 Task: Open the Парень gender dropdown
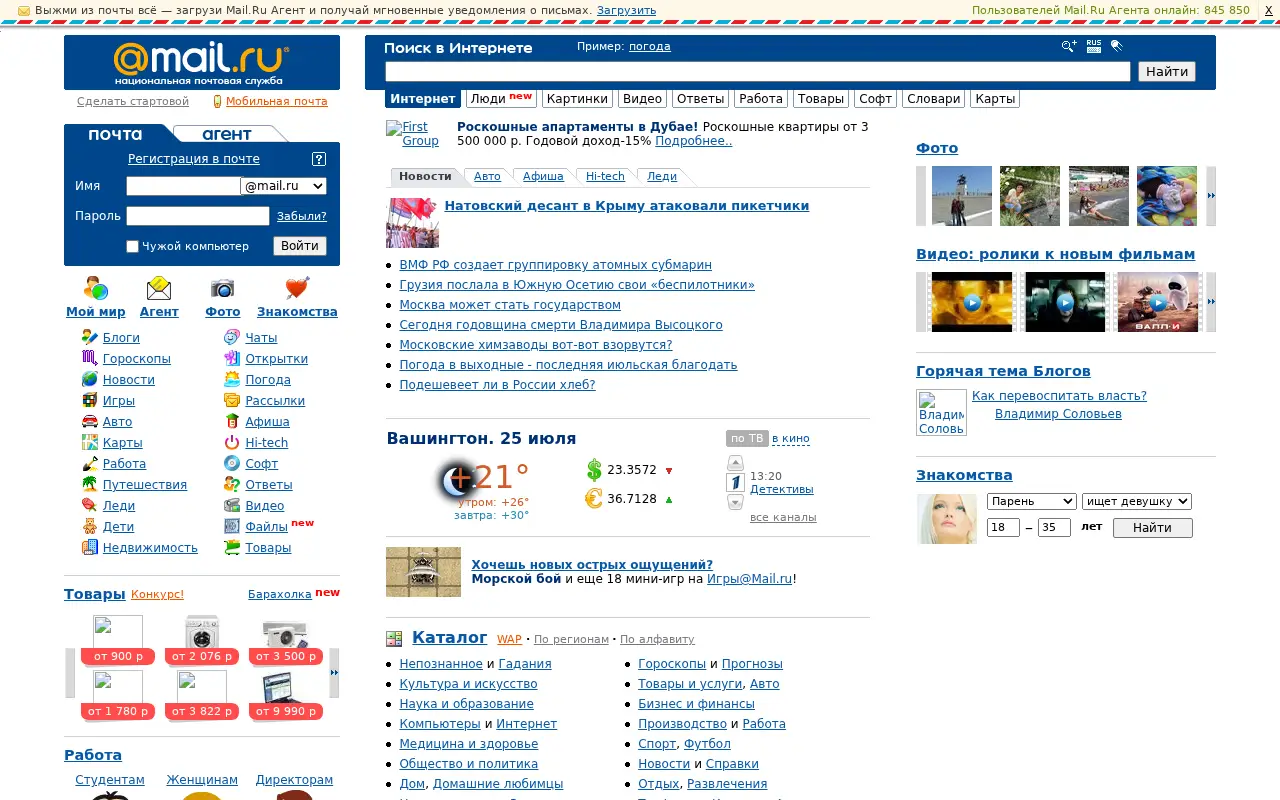click(1031, 501)
